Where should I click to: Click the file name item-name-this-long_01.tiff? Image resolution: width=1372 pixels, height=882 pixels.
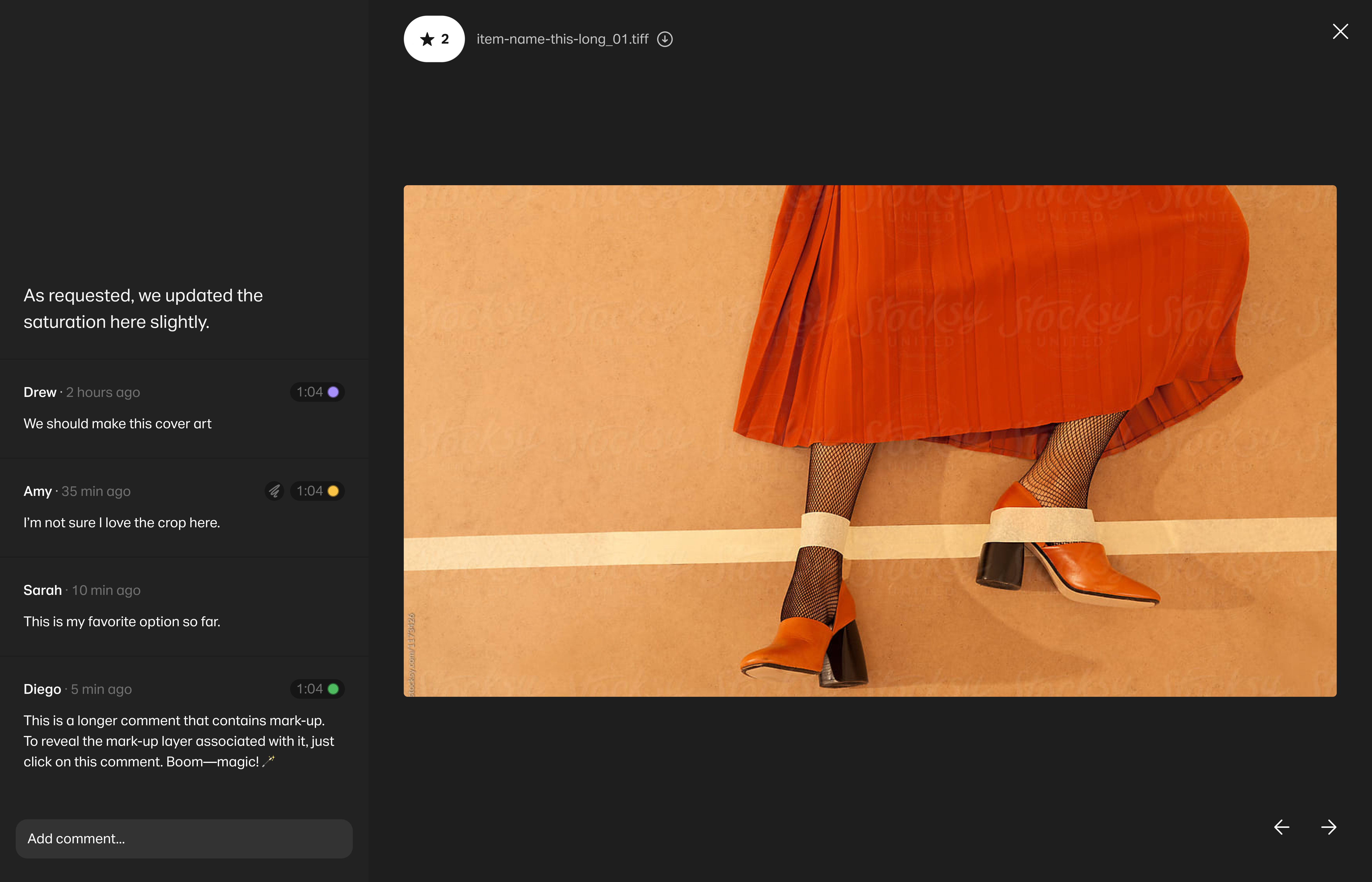click(x=562, y=39)
